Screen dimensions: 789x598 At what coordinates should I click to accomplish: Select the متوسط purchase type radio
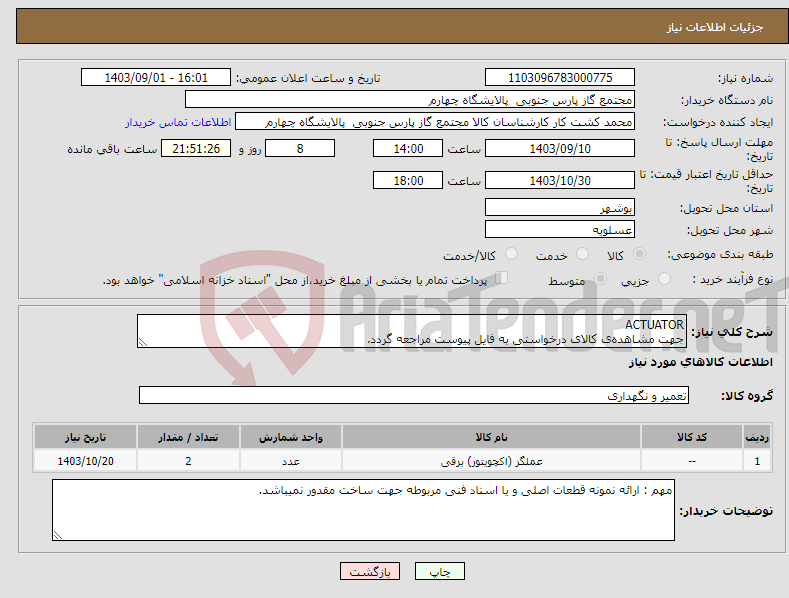point(600,279)
